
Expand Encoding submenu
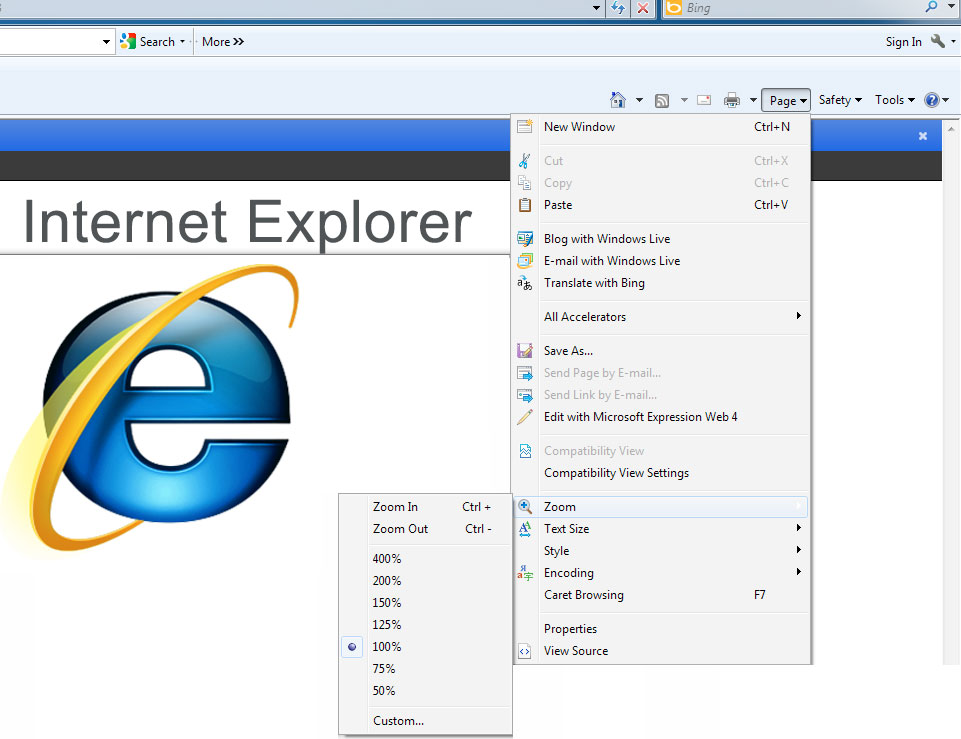coord(661,572)
